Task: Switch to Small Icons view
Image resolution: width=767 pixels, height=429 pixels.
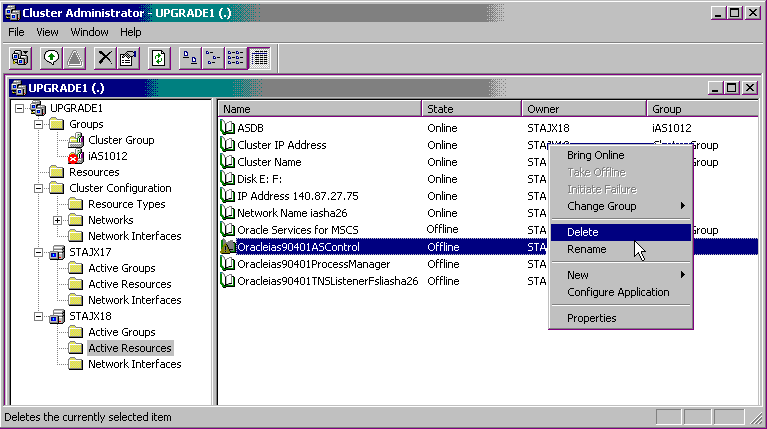Action: 213,58
